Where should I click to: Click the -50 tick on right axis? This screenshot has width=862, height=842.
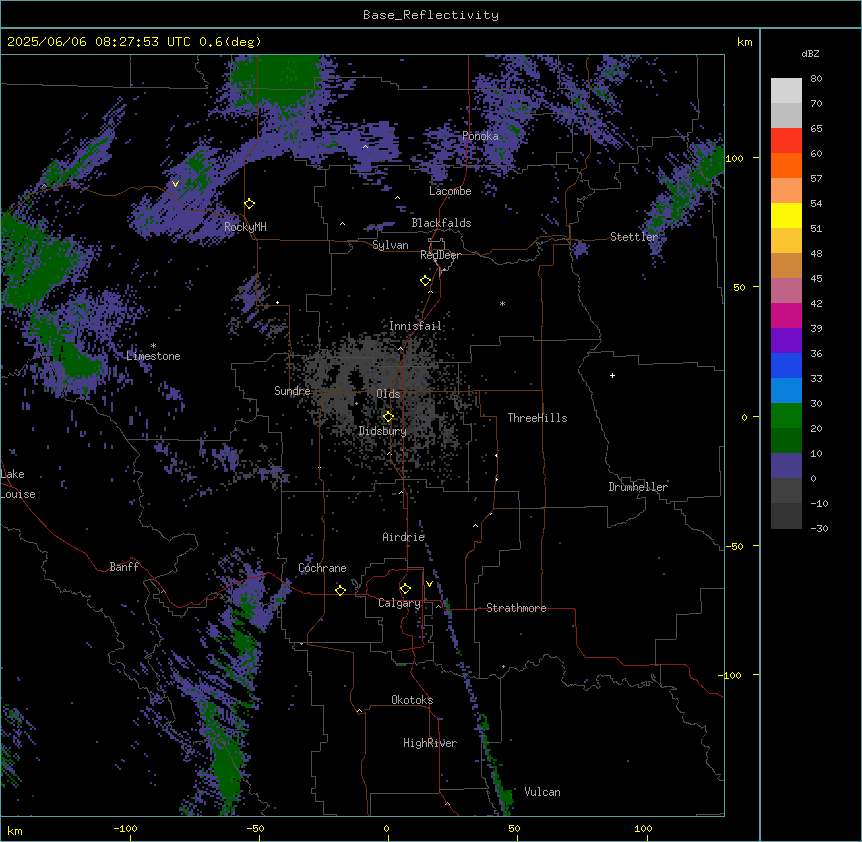(734, 546)
